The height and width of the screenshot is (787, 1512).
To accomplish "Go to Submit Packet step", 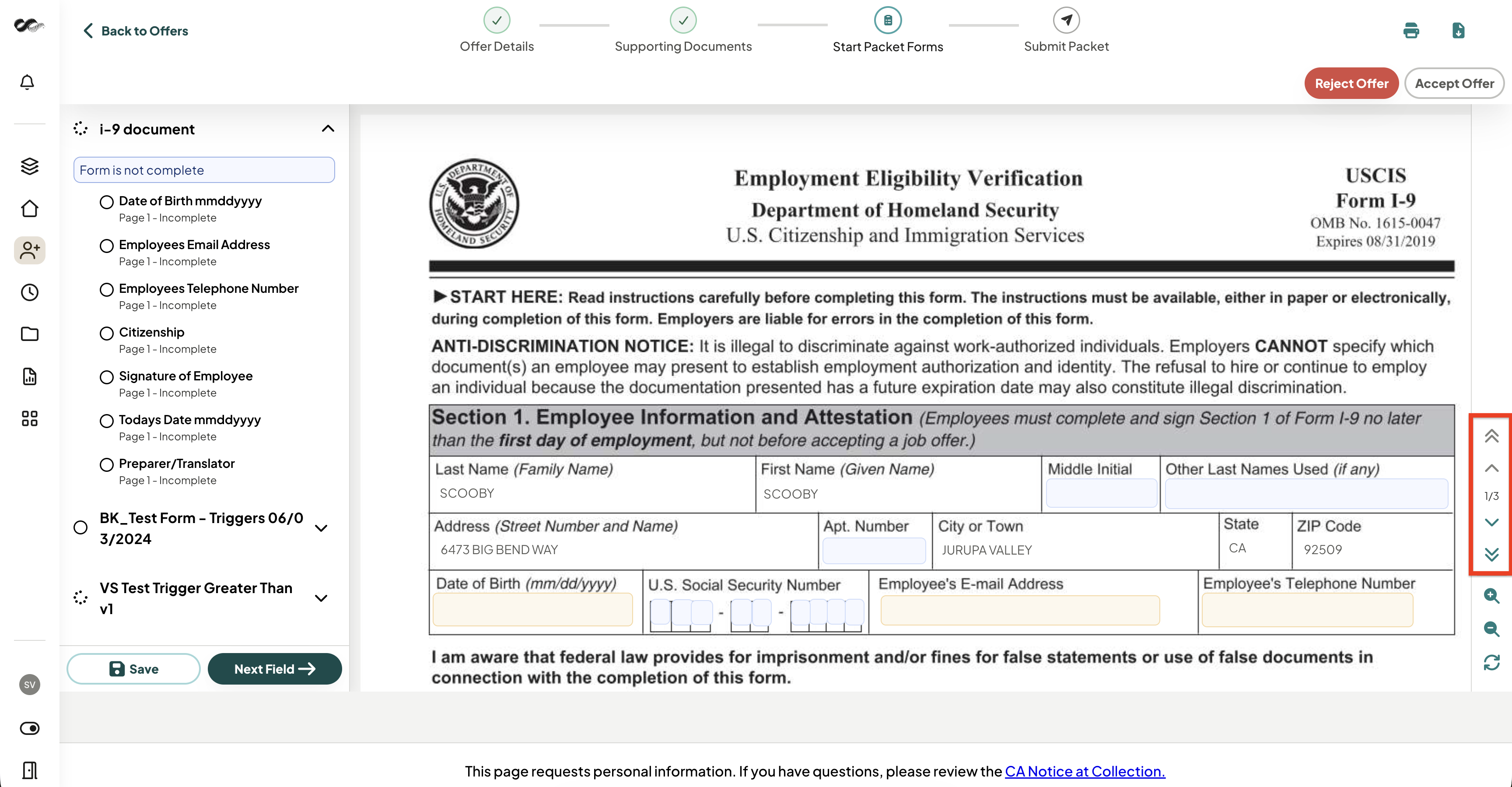I will [x=1066, y=30].
